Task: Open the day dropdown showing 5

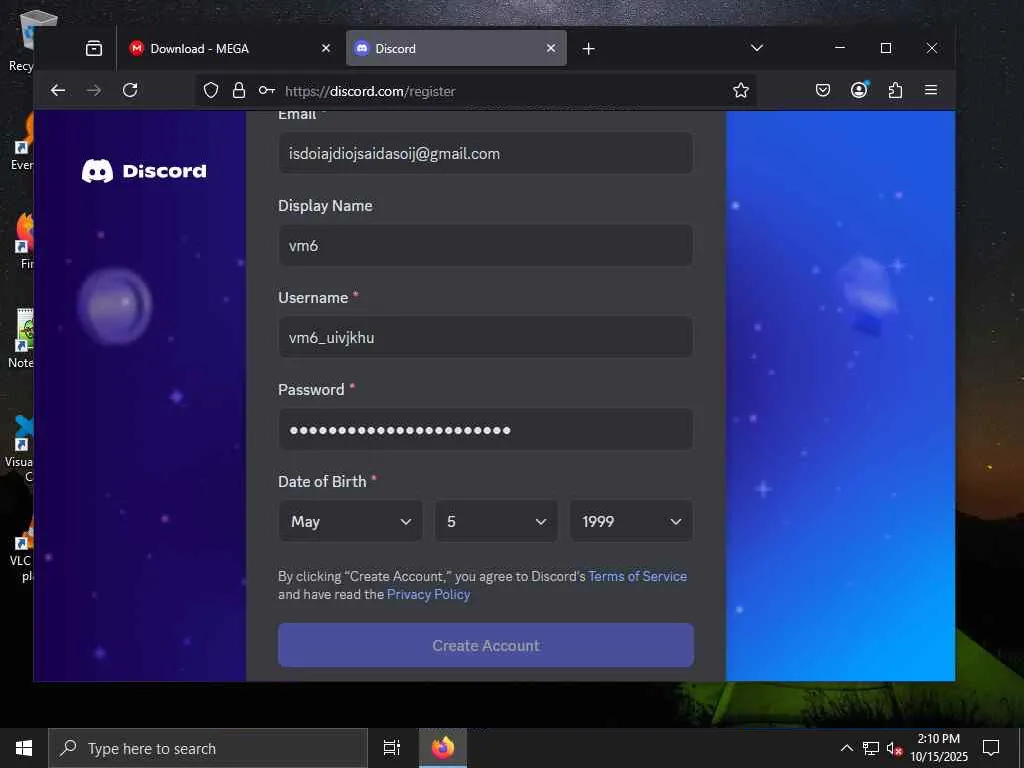Action: click(496, 521)
